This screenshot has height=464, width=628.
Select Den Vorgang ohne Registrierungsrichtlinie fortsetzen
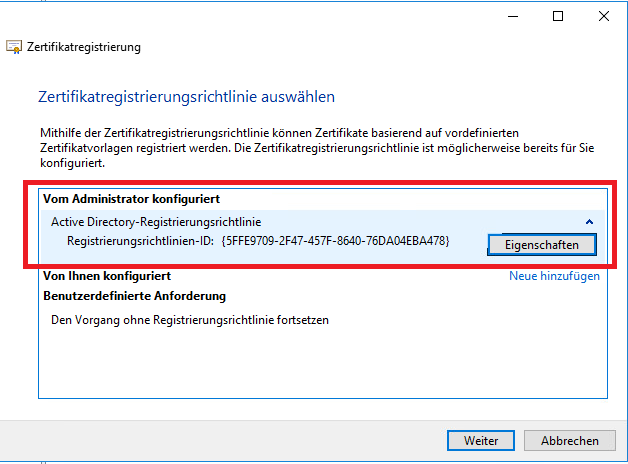[x=190, y=320]
